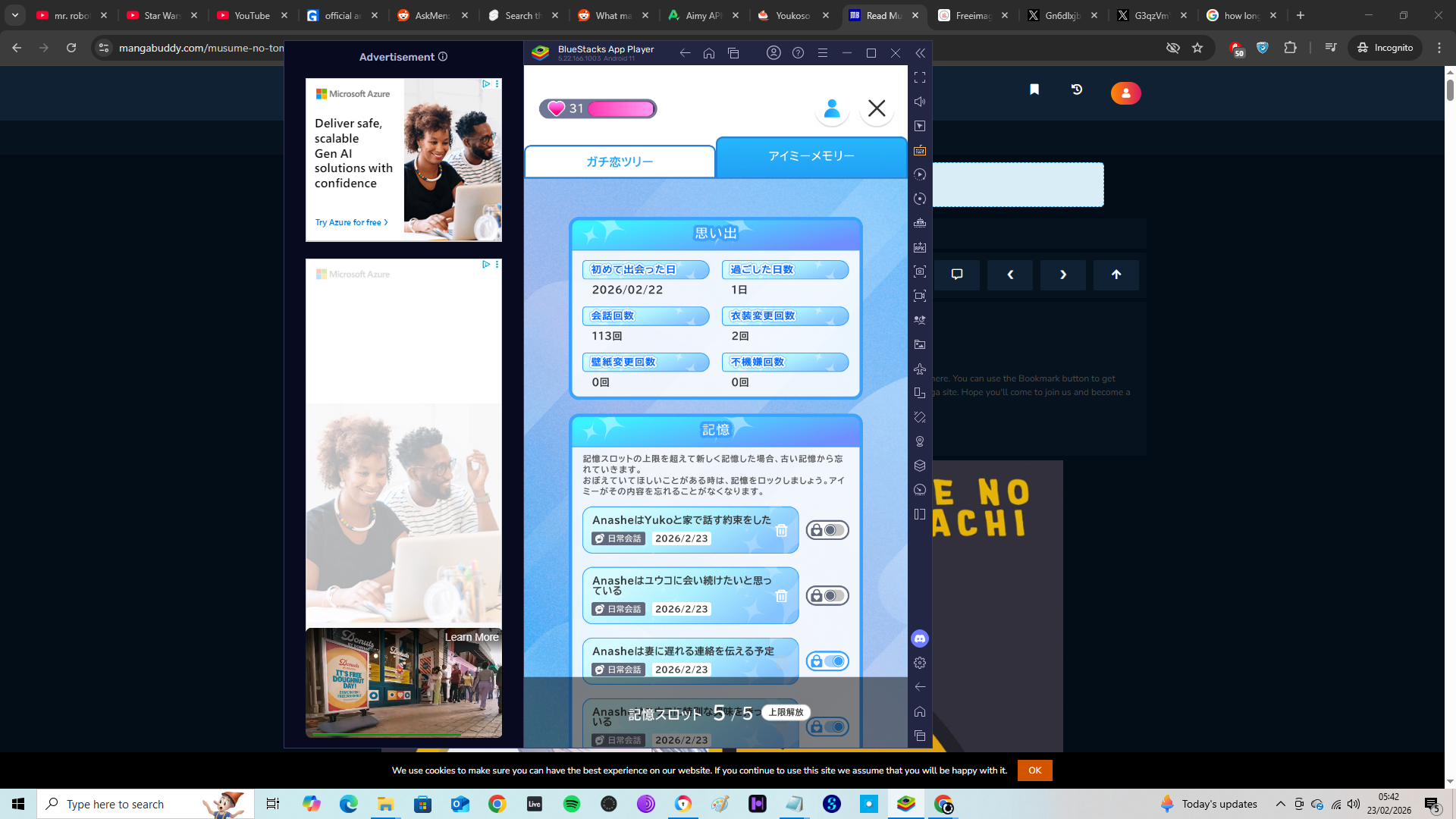Toggle the lock for 'AnasheはYukoと家で話す約束をした'
Viewport: 1456px width, 819px height.
click(x=827, y=530)
